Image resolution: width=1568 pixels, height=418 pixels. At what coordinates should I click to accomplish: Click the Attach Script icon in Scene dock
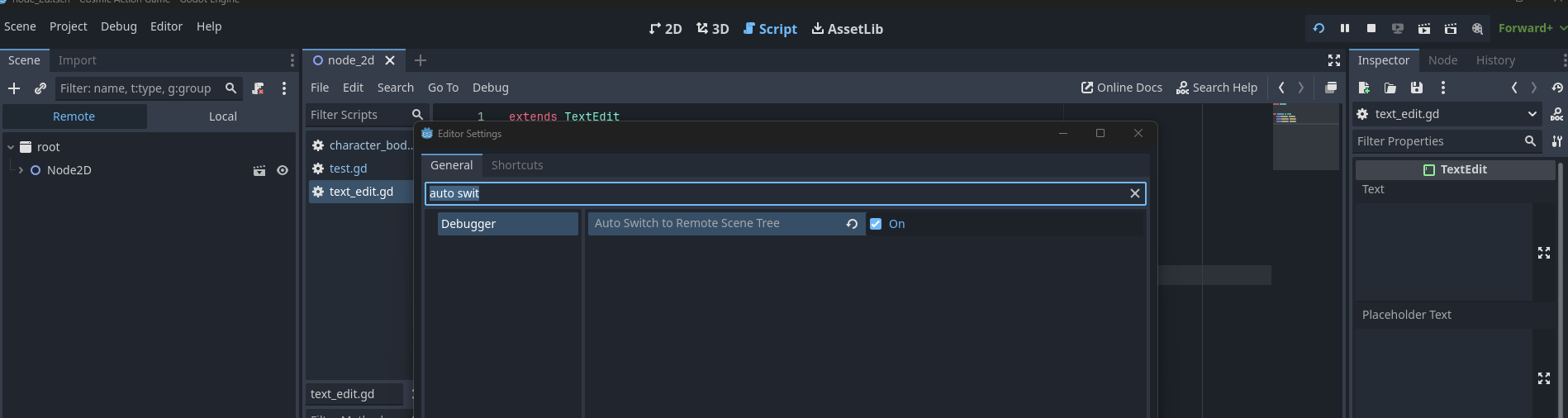point(258,88)
